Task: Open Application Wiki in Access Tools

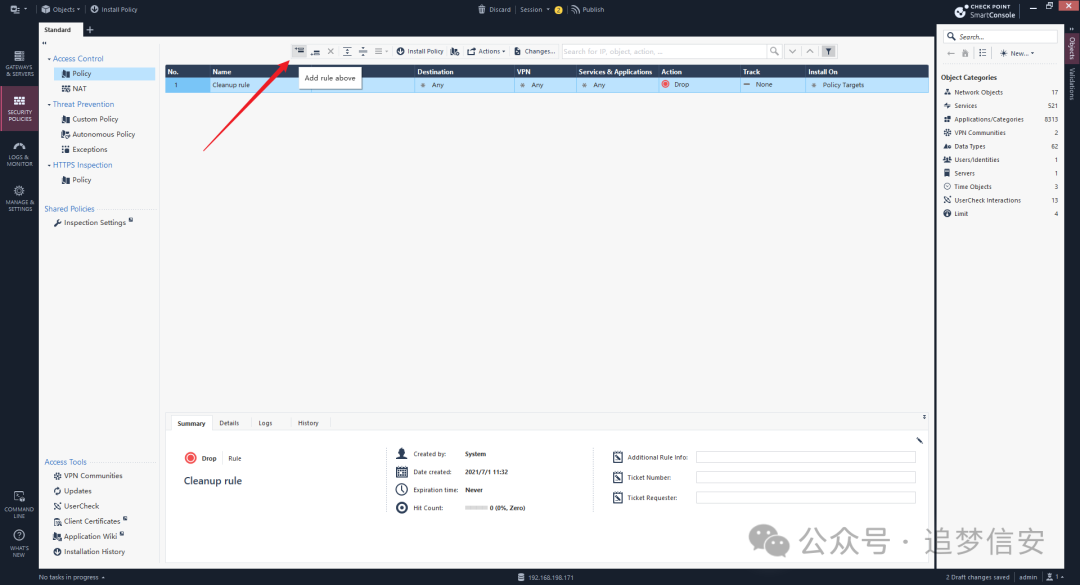Action: click(x=88, y=537)
